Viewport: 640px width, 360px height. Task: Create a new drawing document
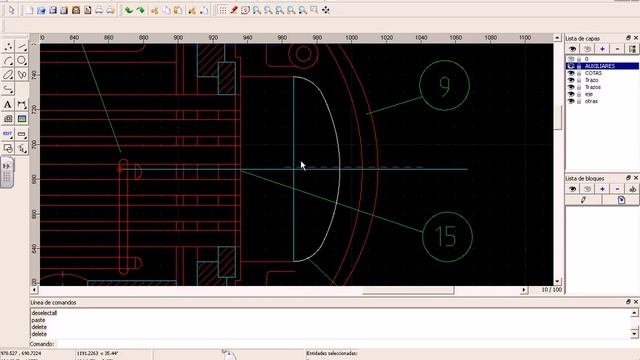pos(29,10)
